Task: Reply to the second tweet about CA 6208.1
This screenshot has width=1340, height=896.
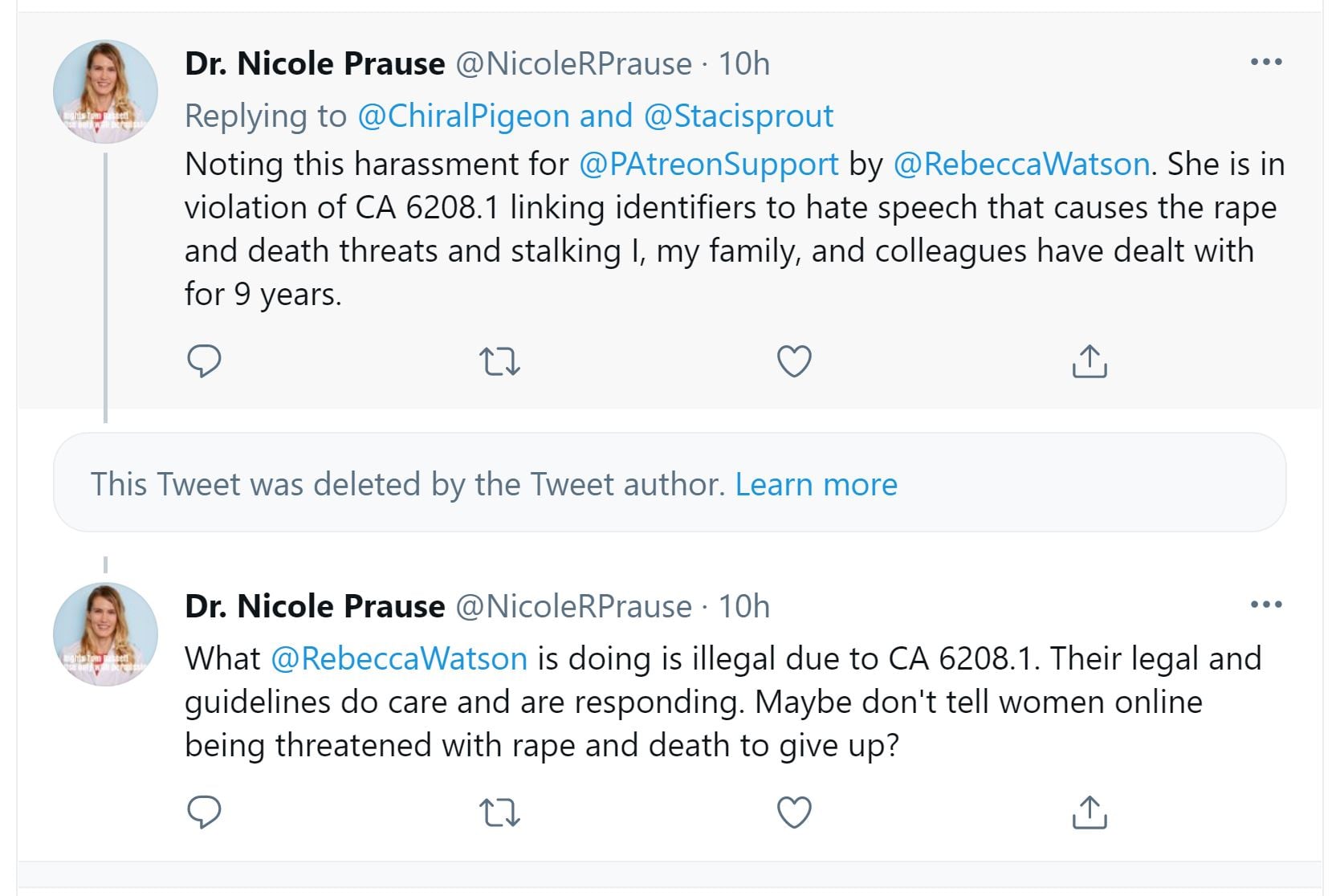Action: (204, 813)
